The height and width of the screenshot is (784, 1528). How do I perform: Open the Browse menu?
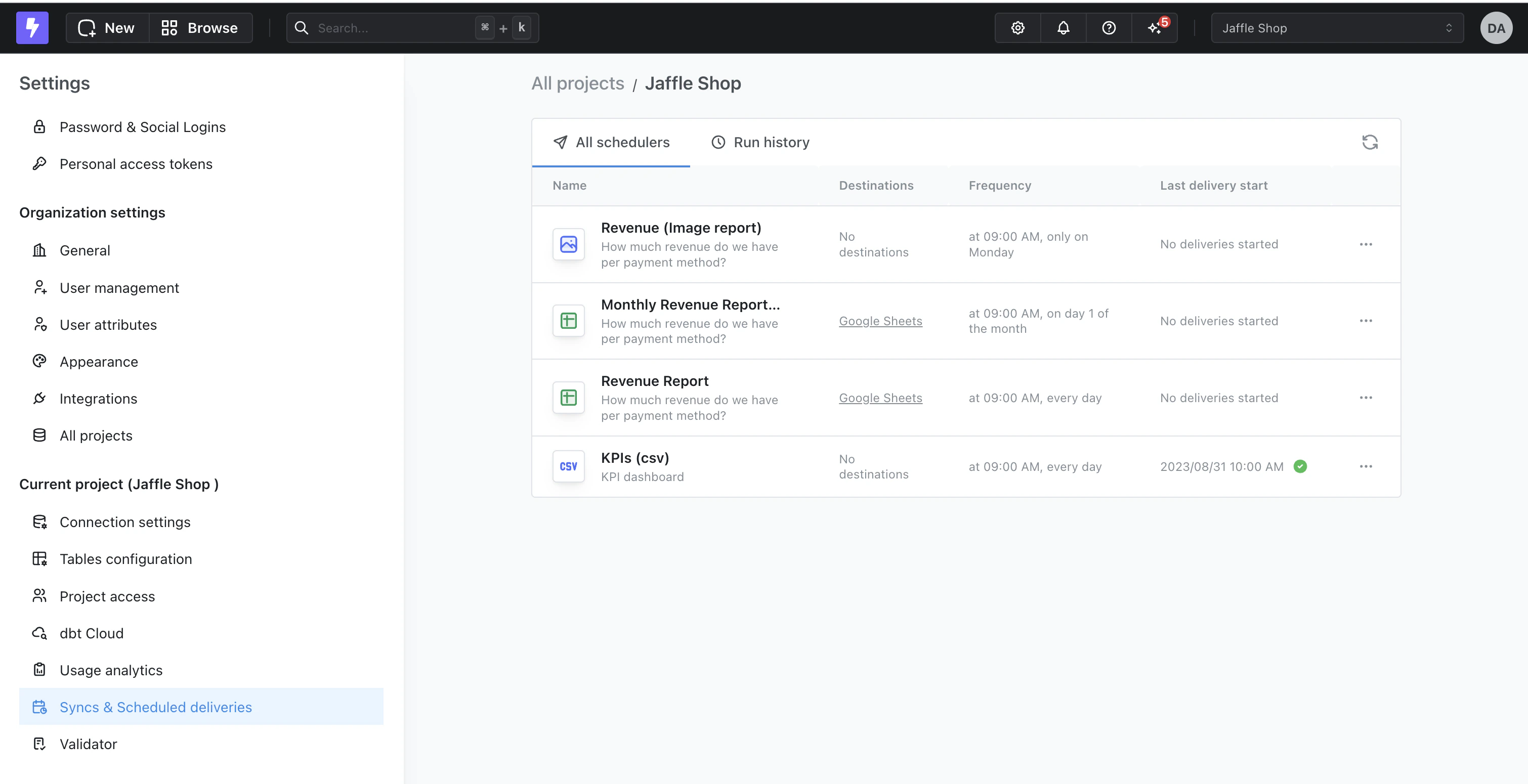pos(200,28)
